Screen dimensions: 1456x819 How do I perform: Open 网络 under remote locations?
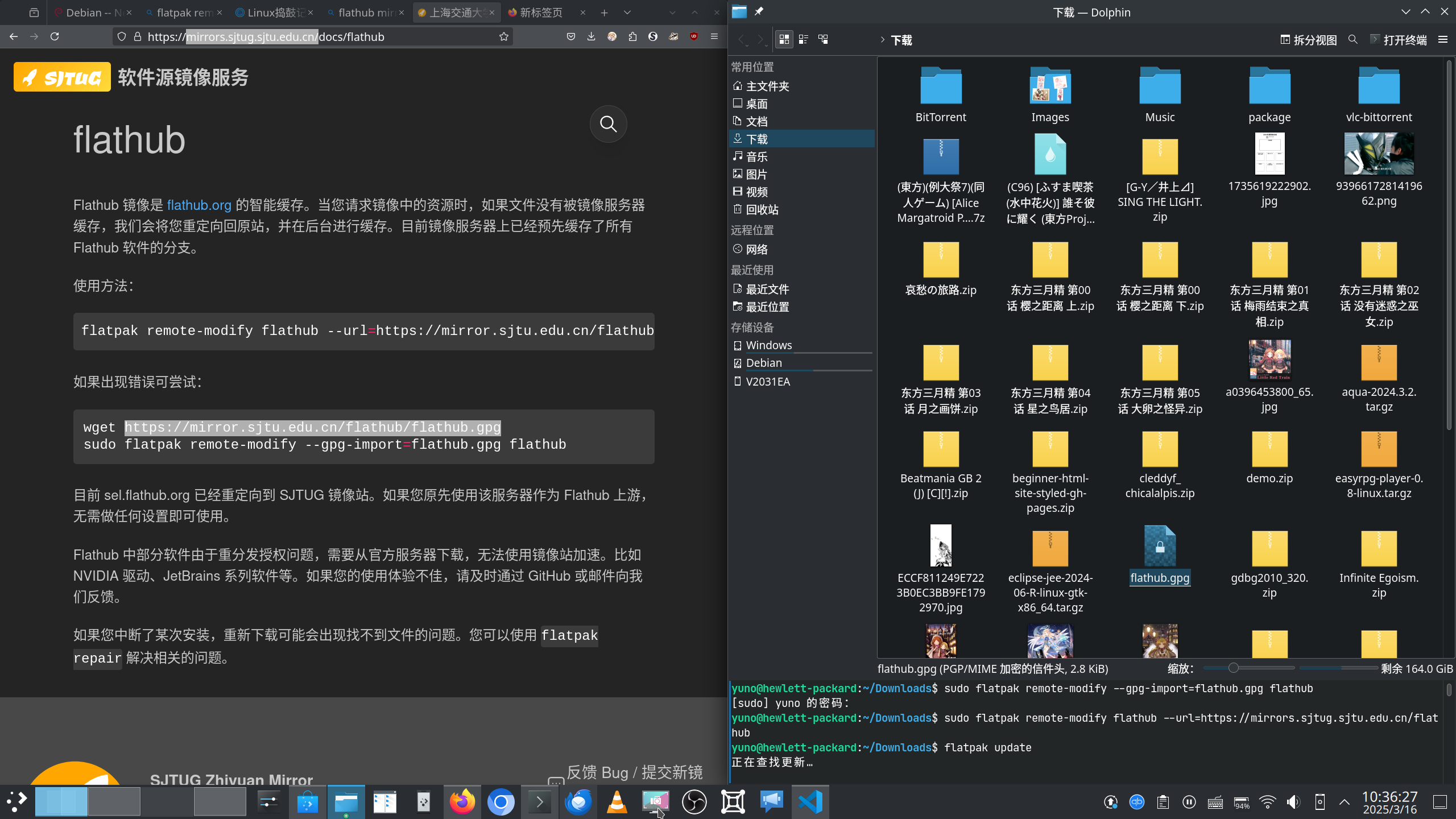pyautogui.click(x=802, y=249)
